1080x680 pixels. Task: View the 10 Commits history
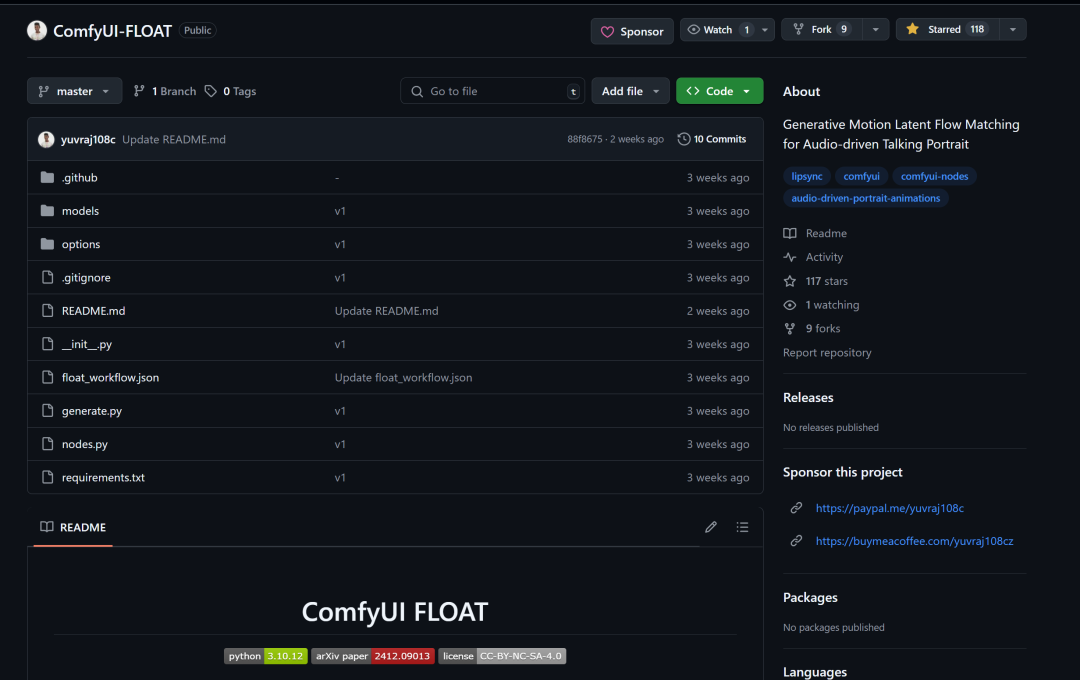pyautogui.click(x=712, y=139)
